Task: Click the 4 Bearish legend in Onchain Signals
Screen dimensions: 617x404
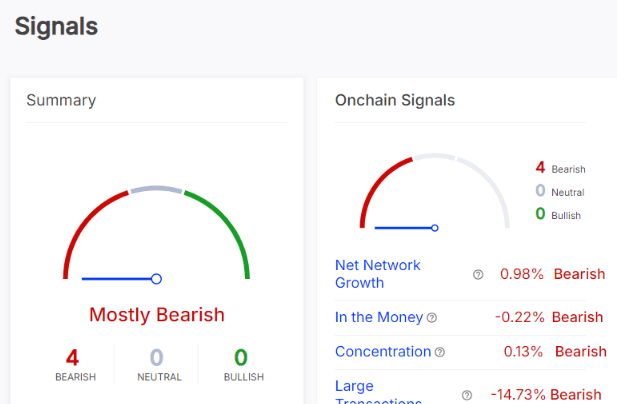Action: 560,168
